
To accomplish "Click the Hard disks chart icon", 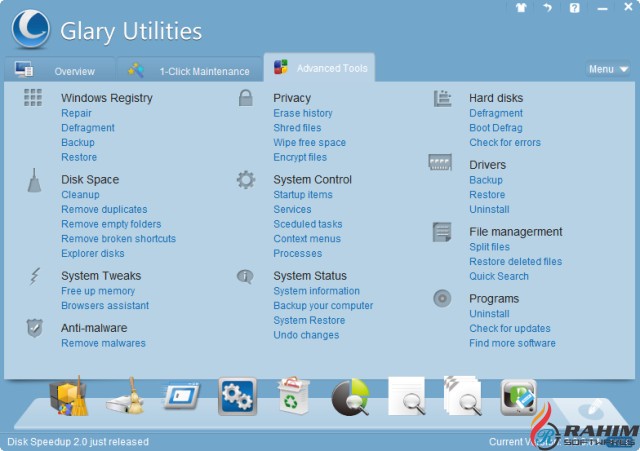I will [x=442, y=98].
